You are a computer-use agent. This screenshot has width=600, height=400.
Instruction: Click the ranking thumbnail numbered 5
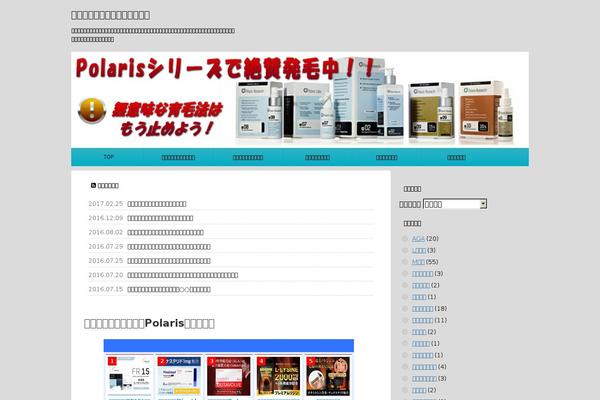coord(328,376)
